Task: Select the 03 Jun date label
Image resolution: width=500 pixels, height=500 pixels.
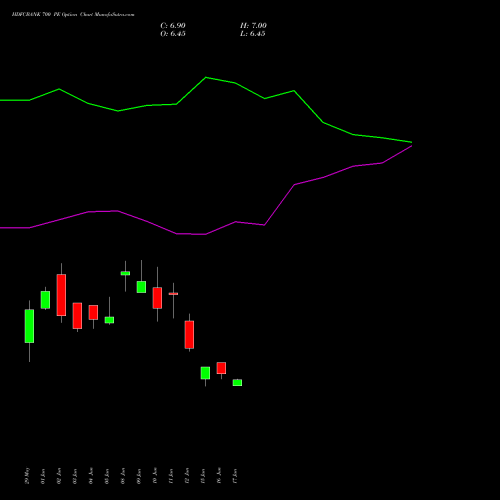Action: point(75,476)
